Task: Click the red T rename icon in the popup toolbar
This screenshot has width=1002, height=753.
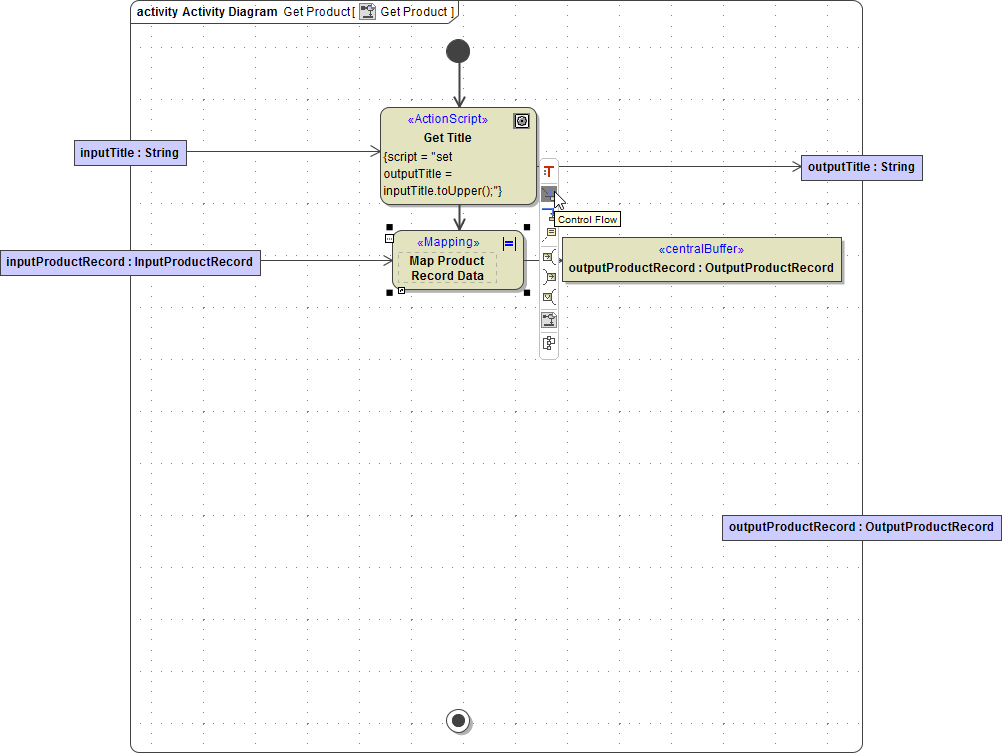Action: point(548,170)
